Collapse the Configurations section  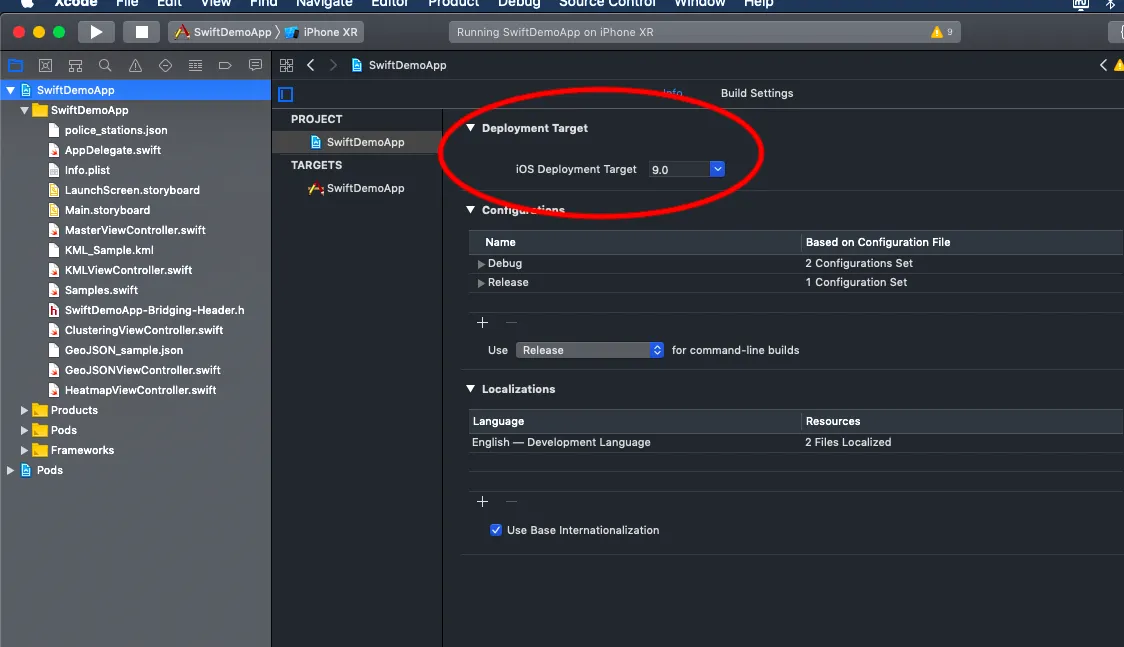coord(470,209)
